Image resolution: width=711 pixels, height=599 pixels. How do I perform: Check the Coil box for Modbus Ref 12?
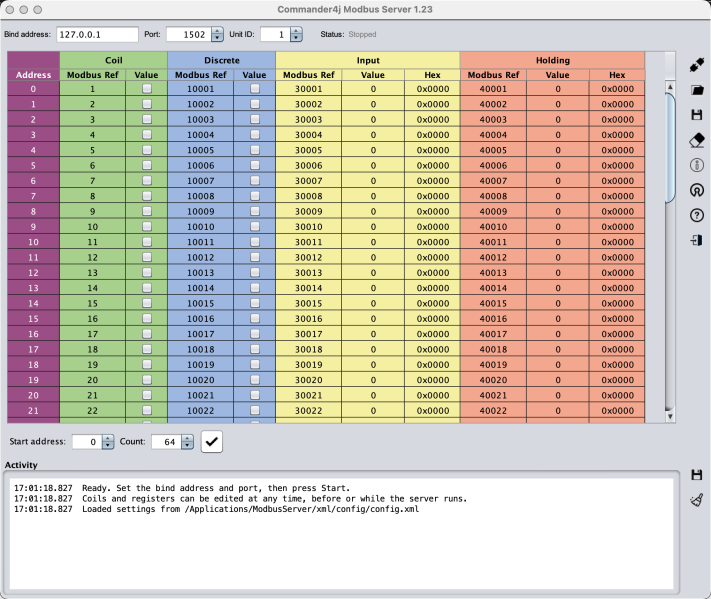tap(146, 257)
